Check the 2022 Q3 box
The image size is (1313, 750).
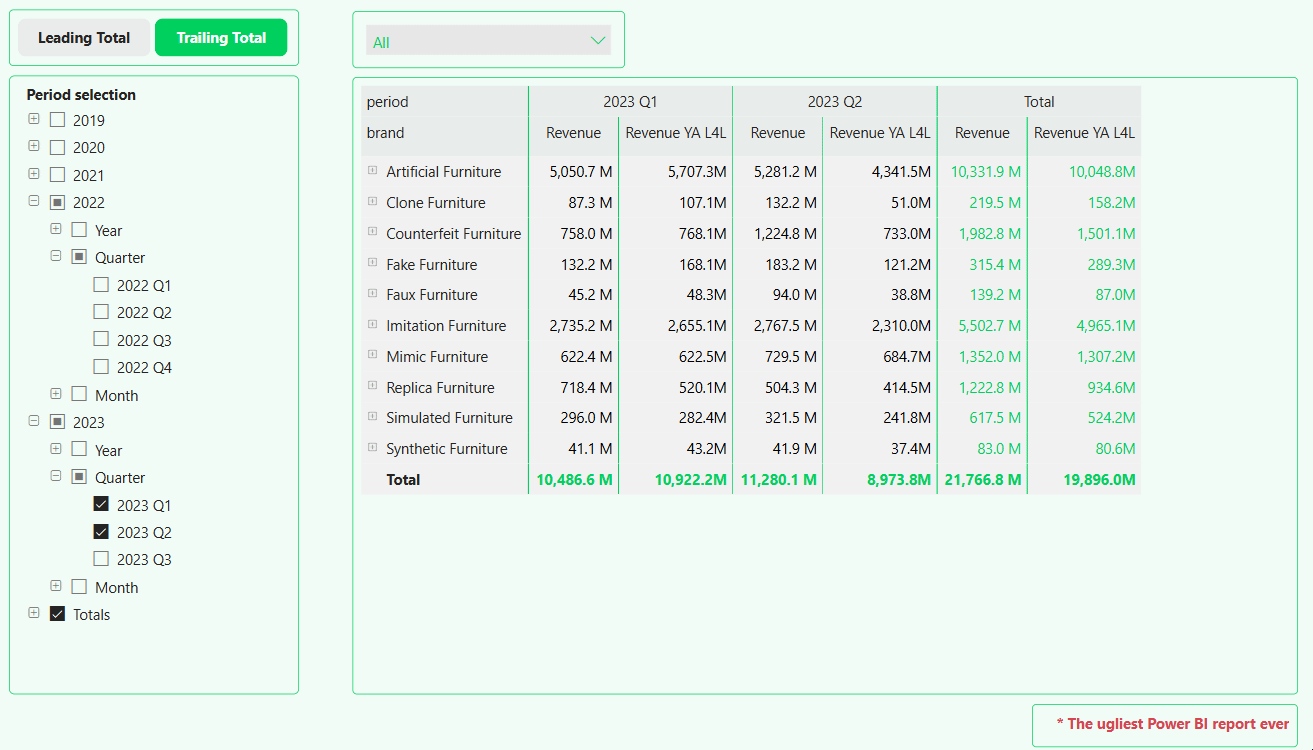click(101, 339)
